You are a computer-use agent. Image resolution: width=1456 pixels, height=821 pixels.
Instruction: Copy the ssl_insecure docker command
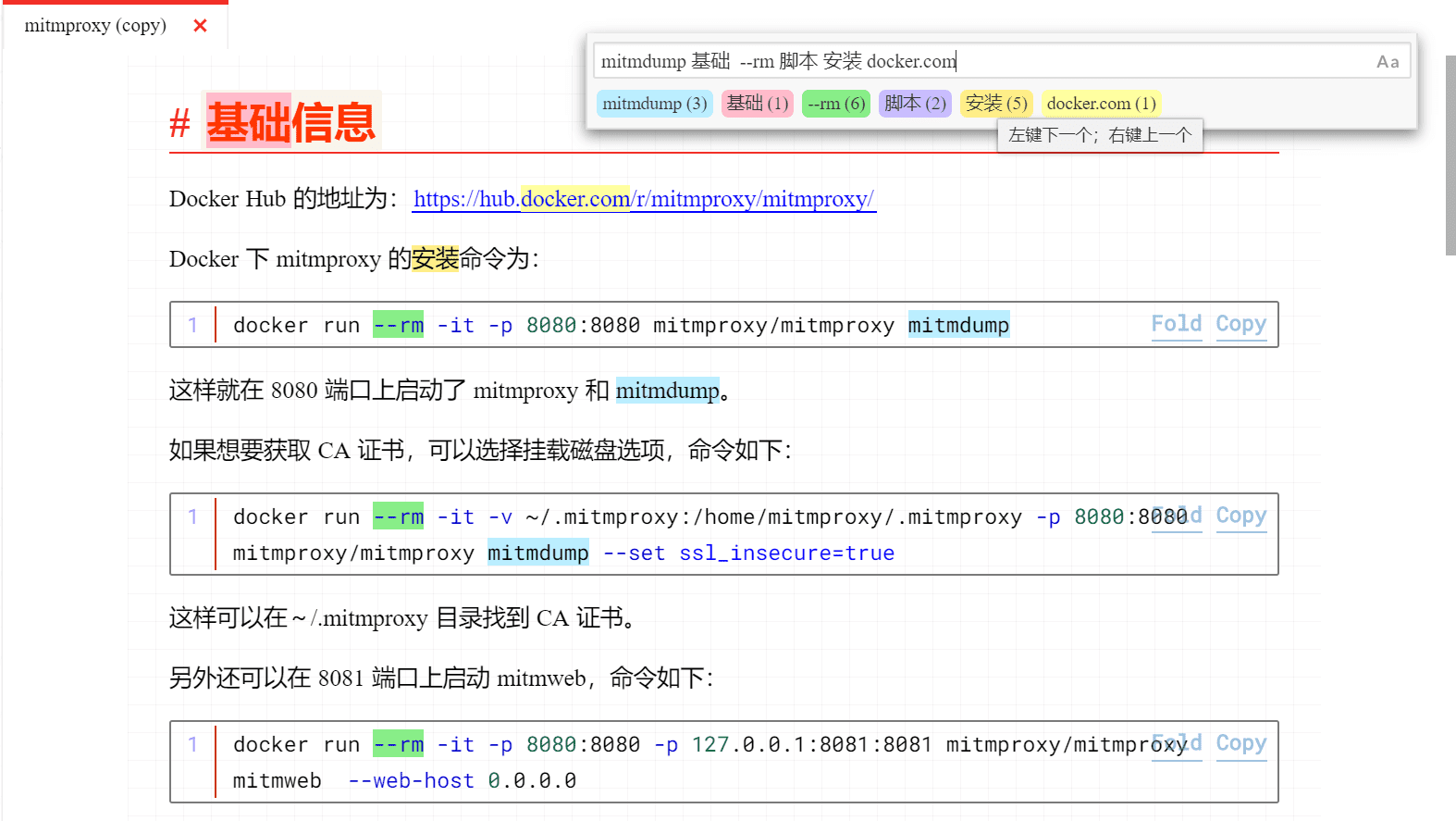tap(1240, 516)
